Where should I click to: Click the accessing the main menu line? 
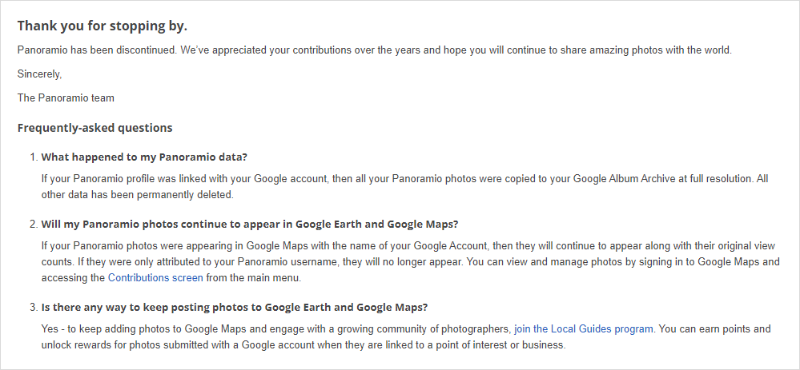(171, 278)
